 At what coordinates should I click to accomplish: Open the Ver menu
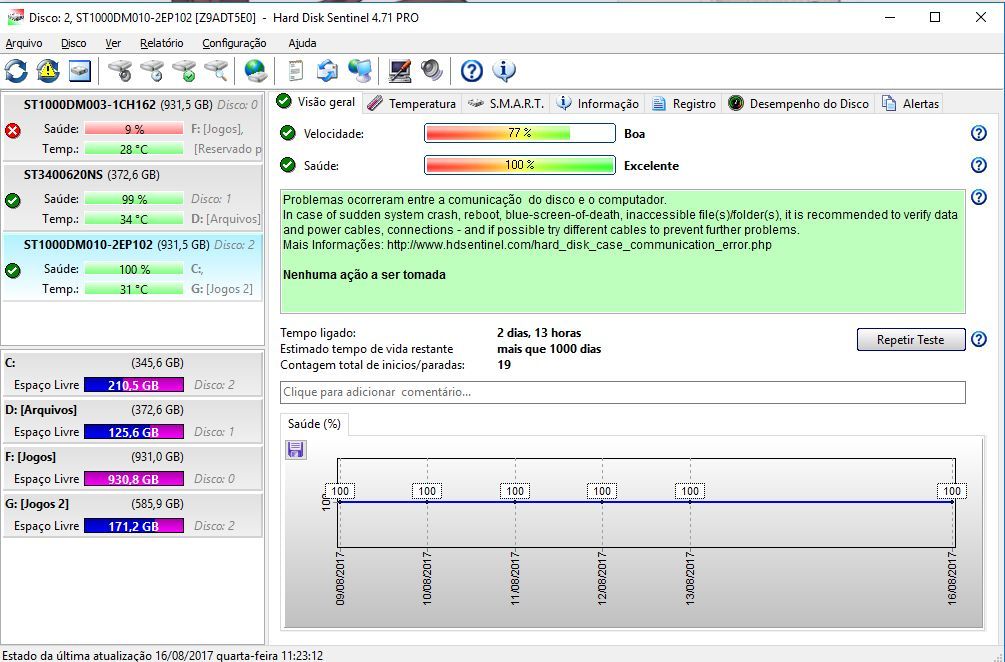[x=113, y=43]
